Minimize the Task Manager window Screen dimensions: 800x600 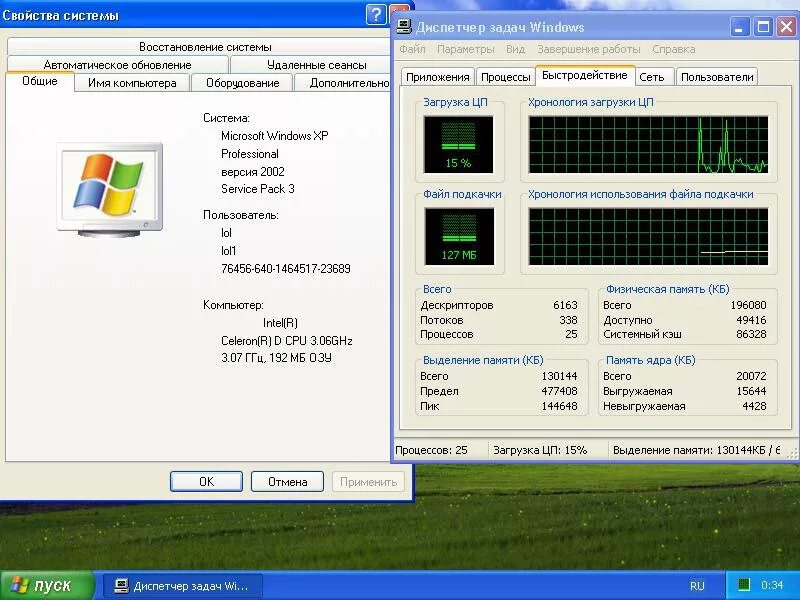point(740,27)
